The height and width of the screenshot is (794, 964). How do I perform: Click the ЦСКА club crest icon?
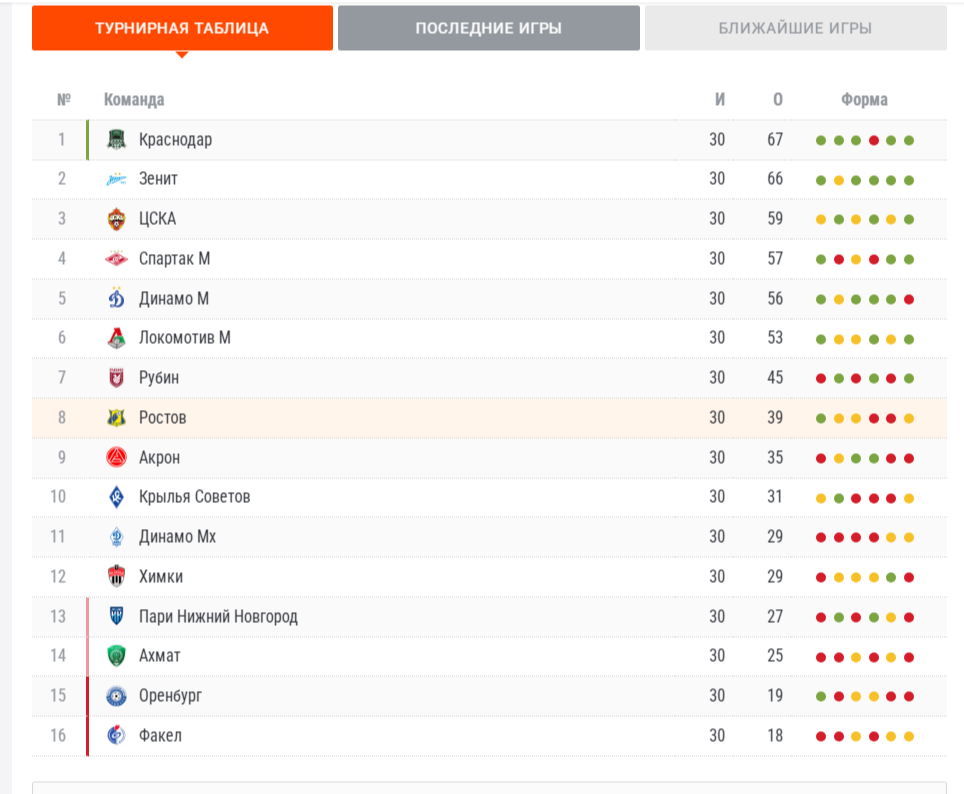click(117, 219)
